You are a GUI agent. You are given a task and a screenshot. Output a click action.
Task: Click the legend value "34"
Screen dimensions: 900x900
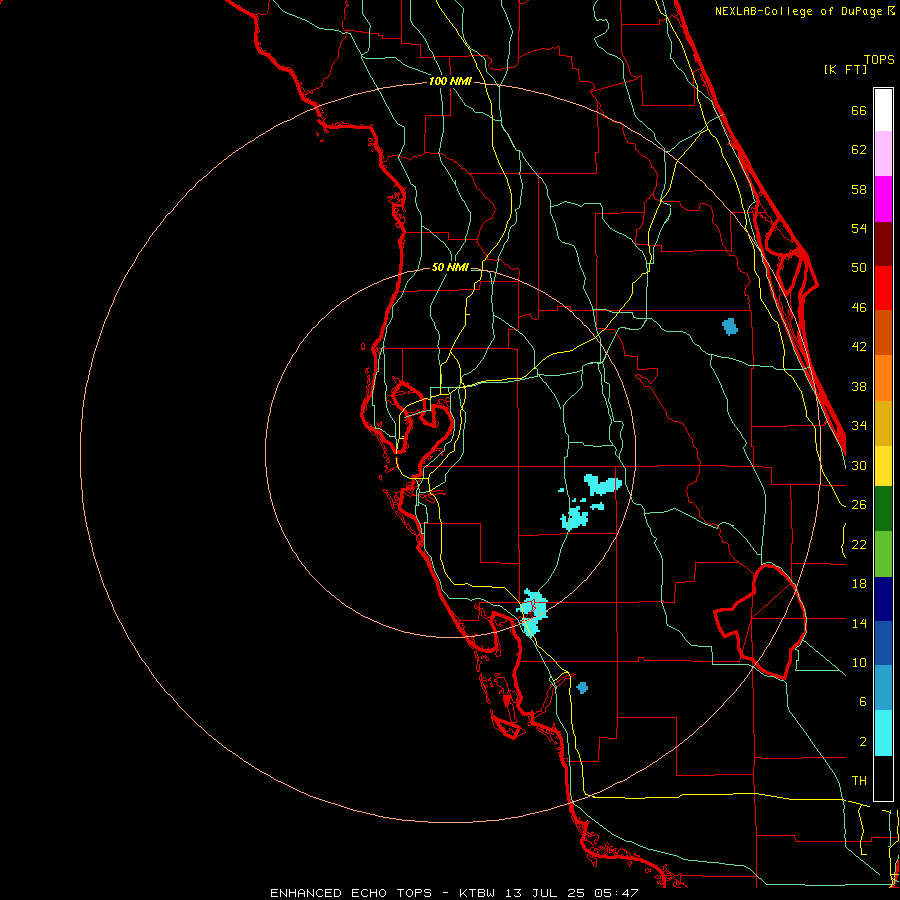click(x=859, y=426)
